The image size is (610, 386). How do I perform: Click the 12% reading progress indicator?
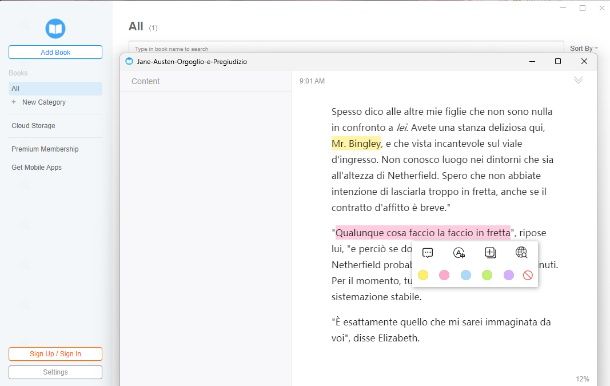click(x=582, y=379)
